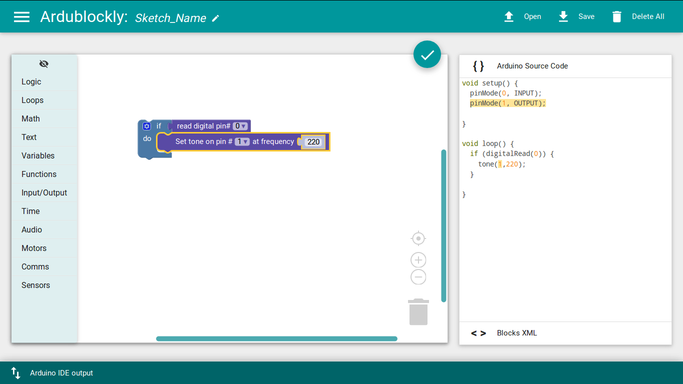This screenshot has height=384, width=683.
Task: Click the void setup() code line
Action: [490, 83]
